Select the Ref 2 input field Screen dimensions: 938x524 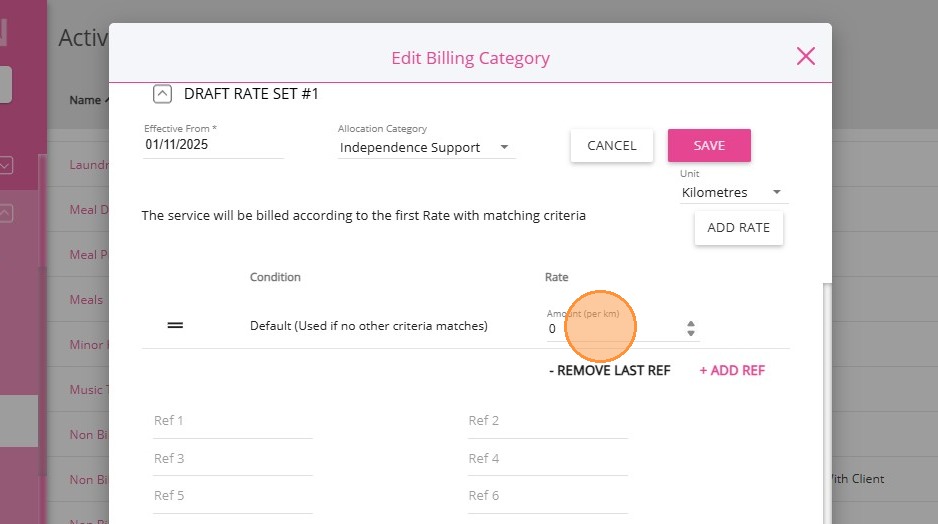coord(547,421)
